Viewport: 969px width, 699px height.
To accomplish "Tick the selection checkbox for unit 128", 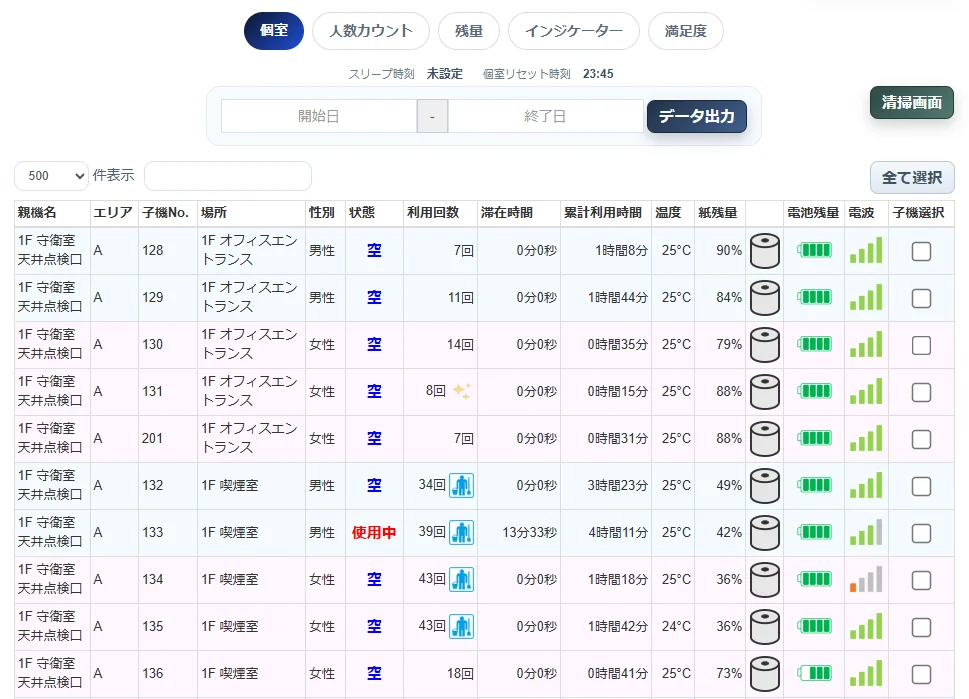I will pyautogui.click(x=921, y=251).
